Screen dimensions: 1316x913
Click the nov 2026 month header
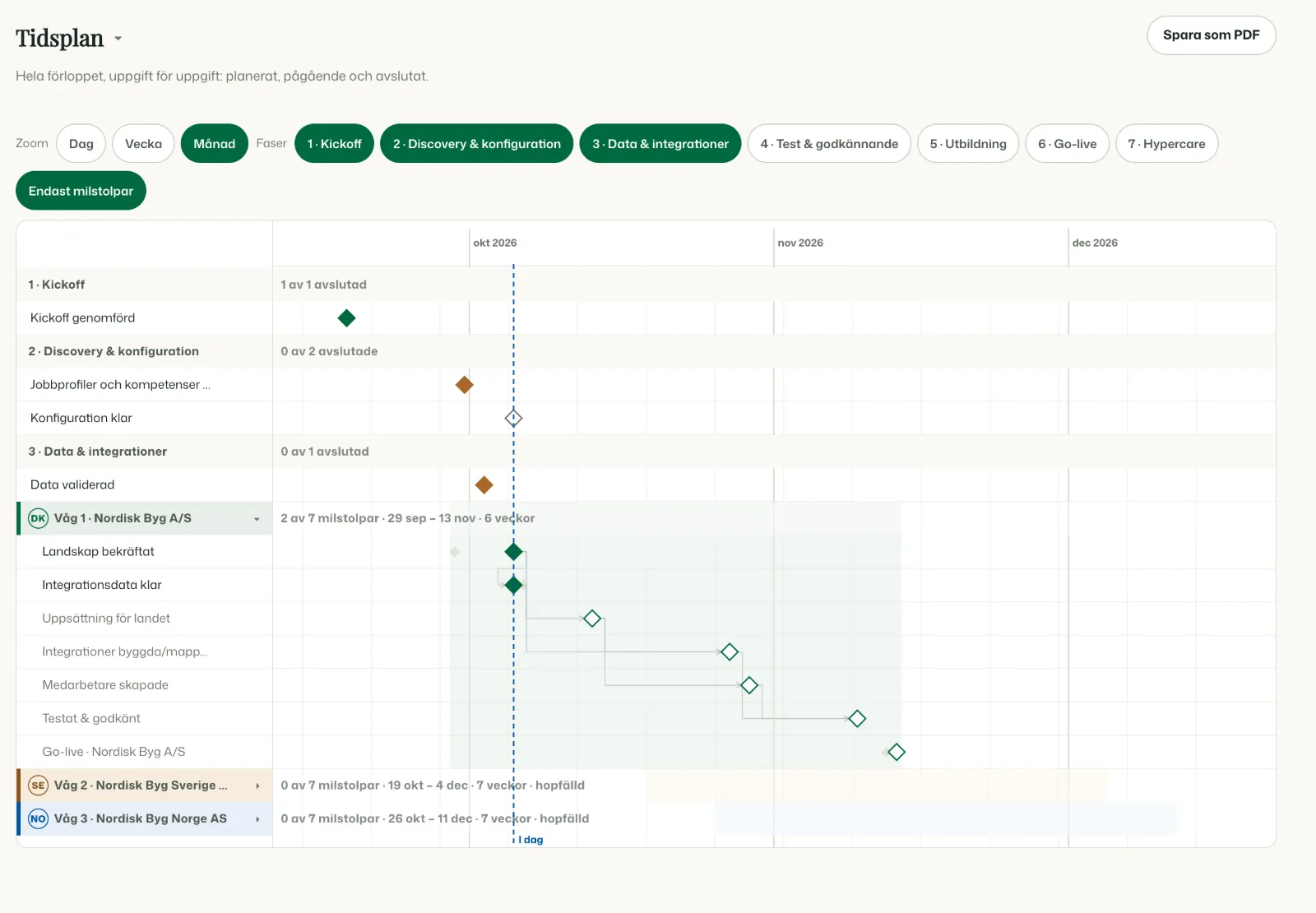[x=800, y=243]
